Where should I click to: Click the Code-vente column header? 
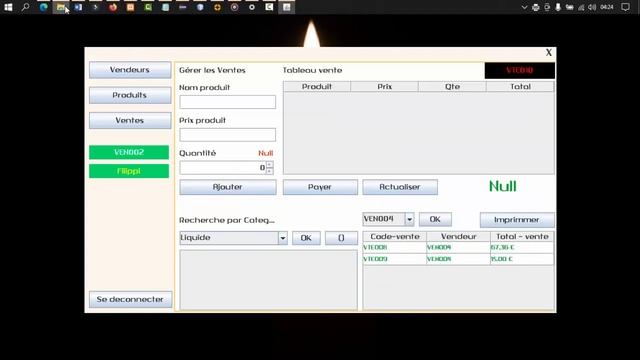click(x=395, y=237)
